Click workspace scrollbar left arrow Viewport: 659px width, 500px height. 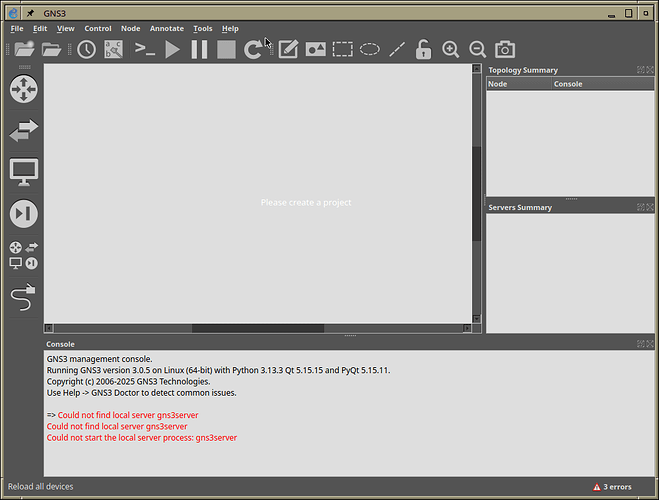point(49,328)
